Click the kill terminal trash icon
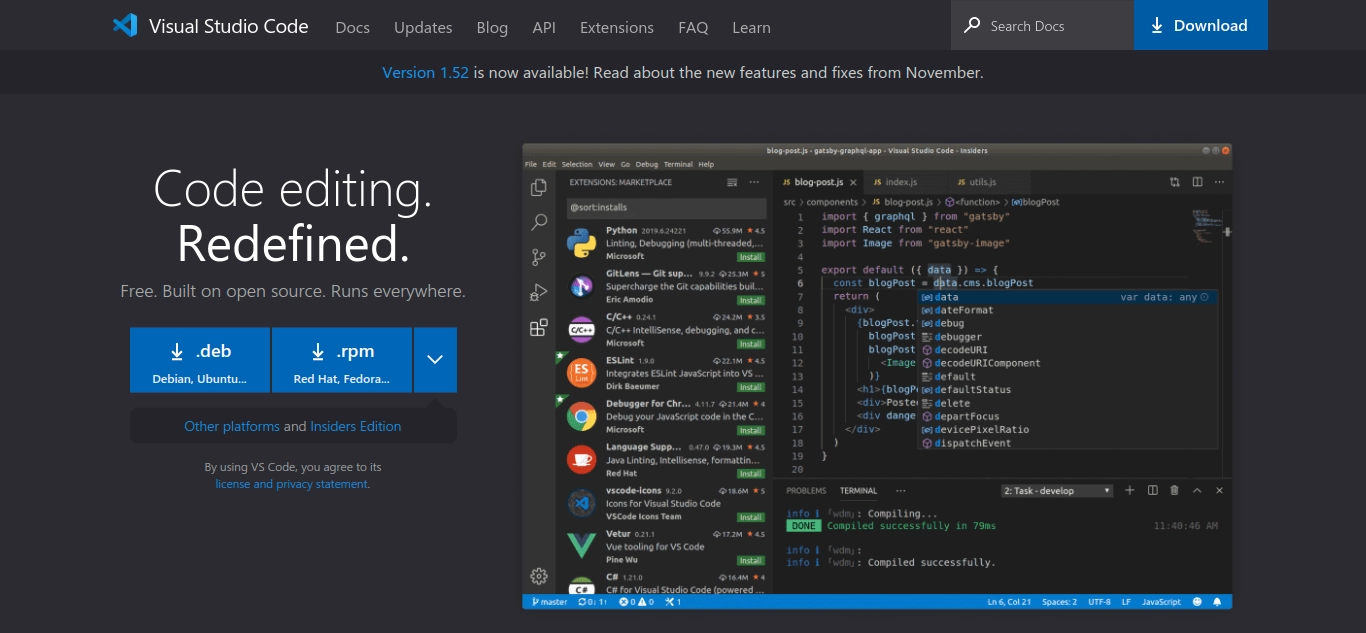Image resolution: width=1366 pixels, height=633 pixels. click(x=1175, y=490)
